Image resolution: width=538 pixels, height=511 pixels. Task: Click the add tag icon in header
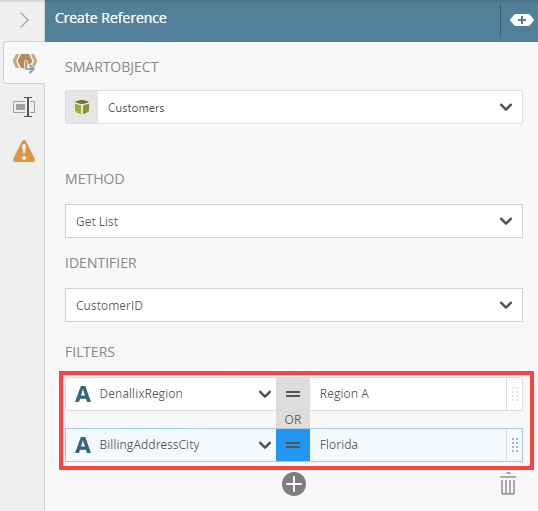click(521, 20)
